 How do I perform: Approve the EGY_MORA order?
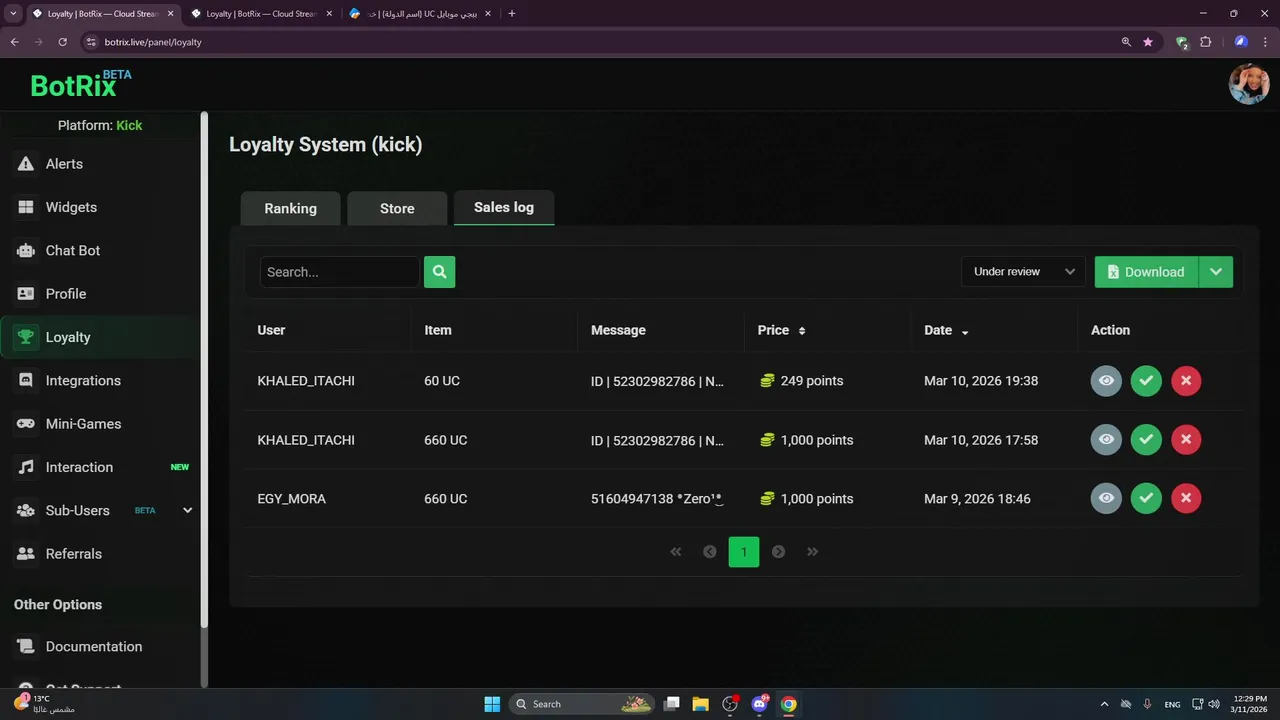pos(1146,498)
